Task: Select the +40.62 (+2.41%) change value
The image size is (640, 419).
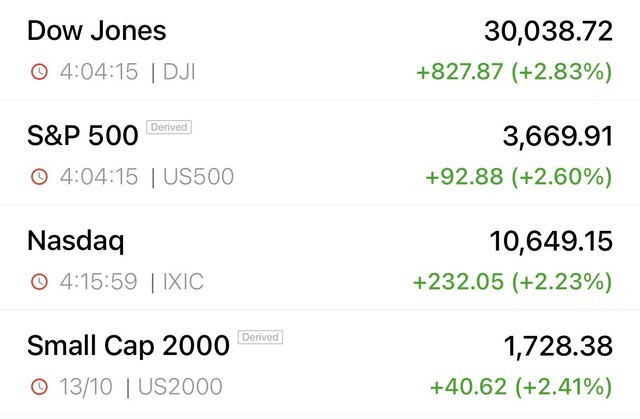Action: pos(521,387)
